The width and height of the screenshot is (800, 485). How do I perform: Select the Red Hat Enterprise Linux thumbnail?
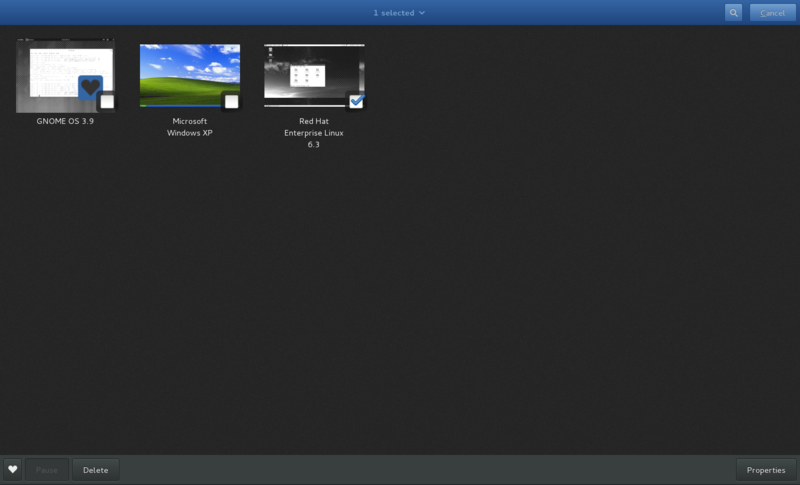[x=314, y=75]
